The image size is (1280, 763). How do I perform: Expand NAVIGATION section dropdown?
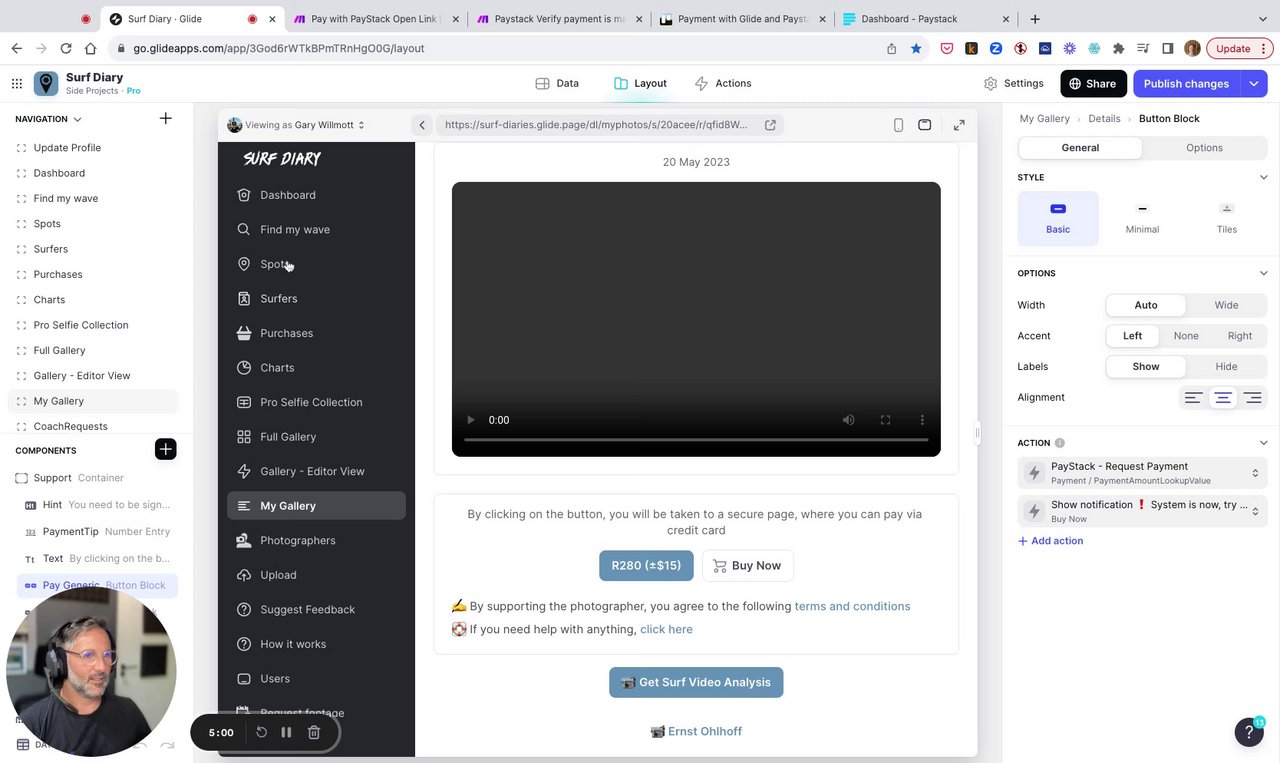tap(77, 119)
